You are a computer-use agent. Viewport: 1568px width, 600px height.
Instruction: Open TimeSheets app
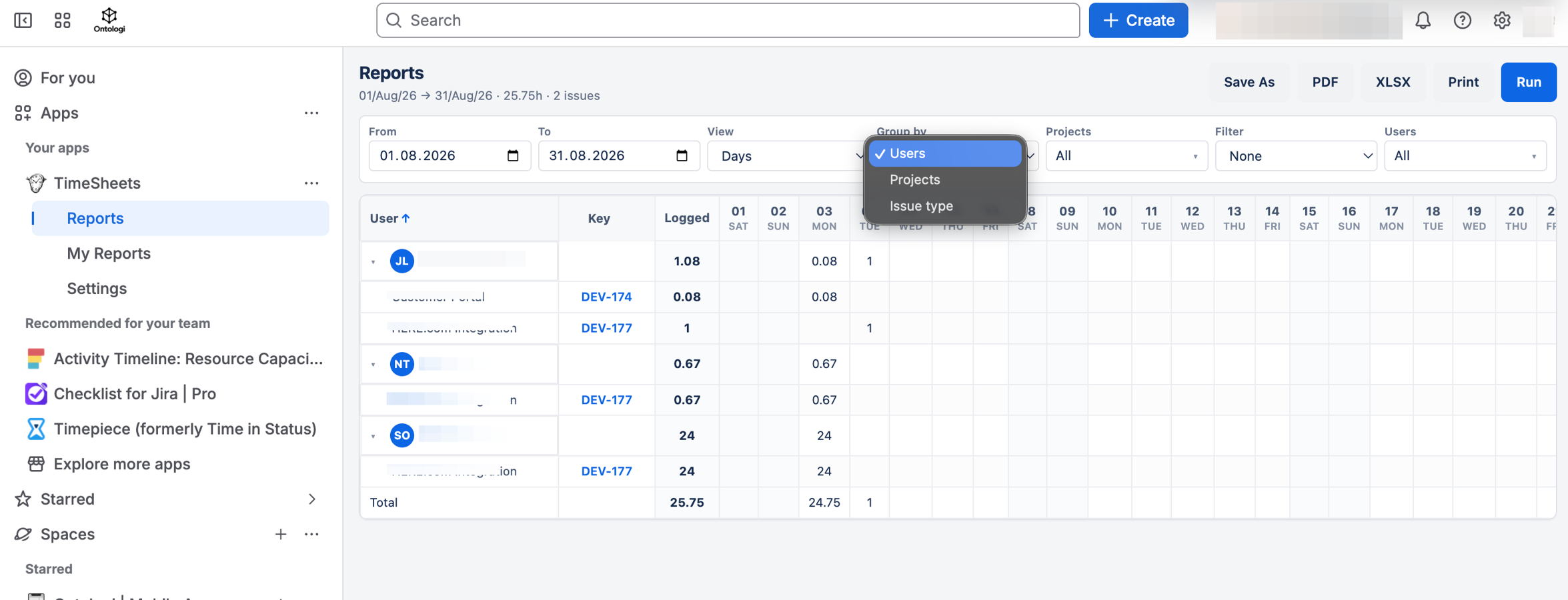coord(97,183)
